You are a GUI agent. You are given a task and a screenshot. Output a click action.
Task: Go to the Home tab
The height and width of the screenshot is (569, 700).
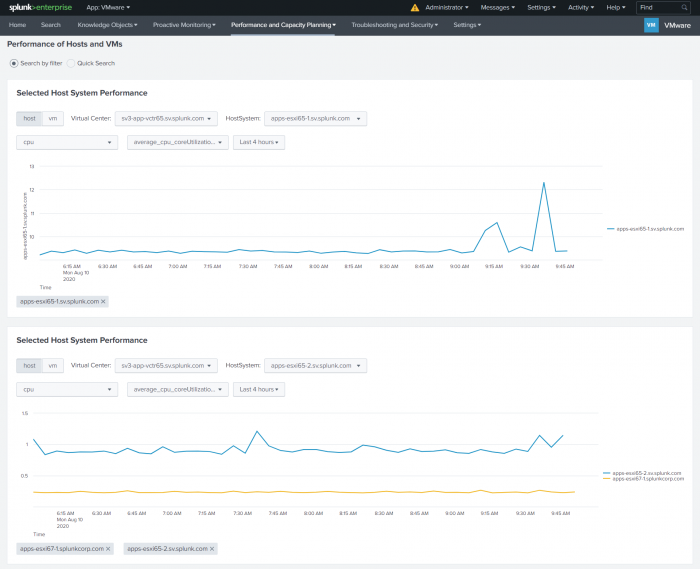17,25
